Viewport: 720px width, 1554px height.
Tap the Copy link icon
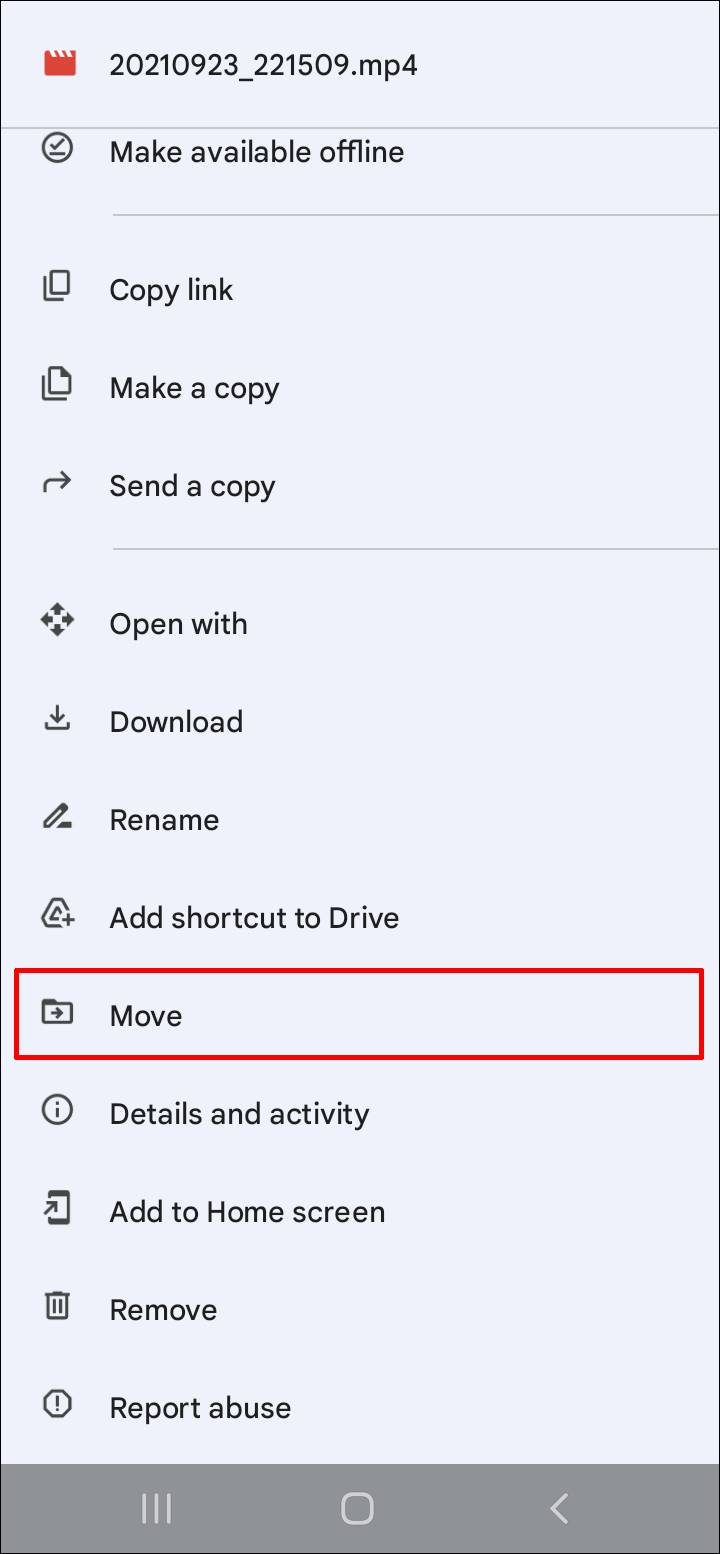57,287
